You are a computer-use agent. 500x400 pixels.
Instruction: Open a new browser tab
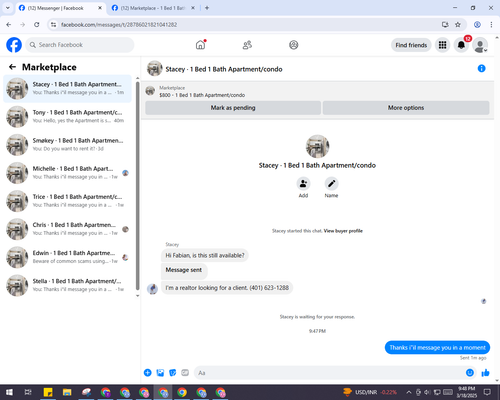point(207,8)
